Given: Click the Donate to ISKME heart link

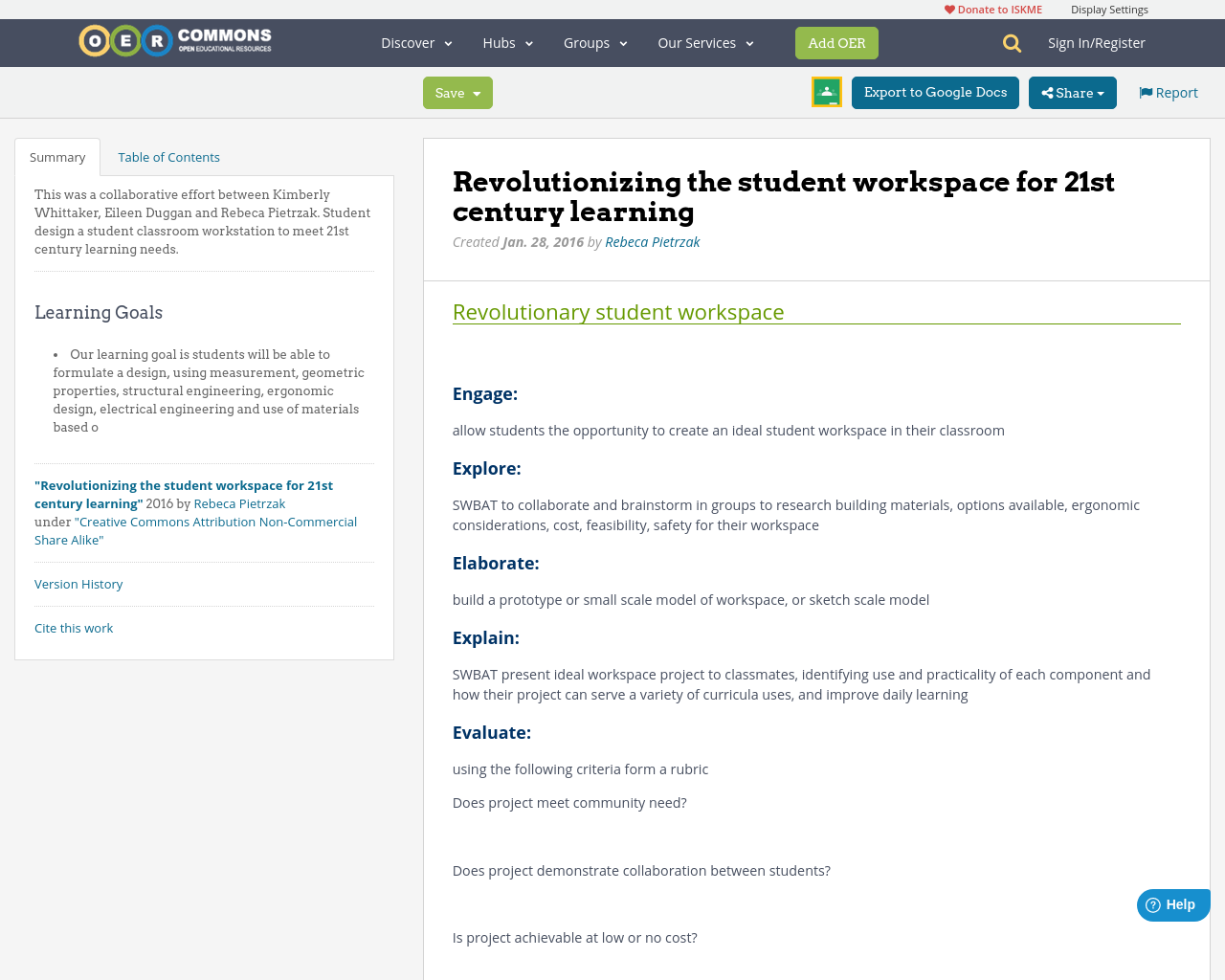Looking at the screenshot, I should [x=992, y=10].
